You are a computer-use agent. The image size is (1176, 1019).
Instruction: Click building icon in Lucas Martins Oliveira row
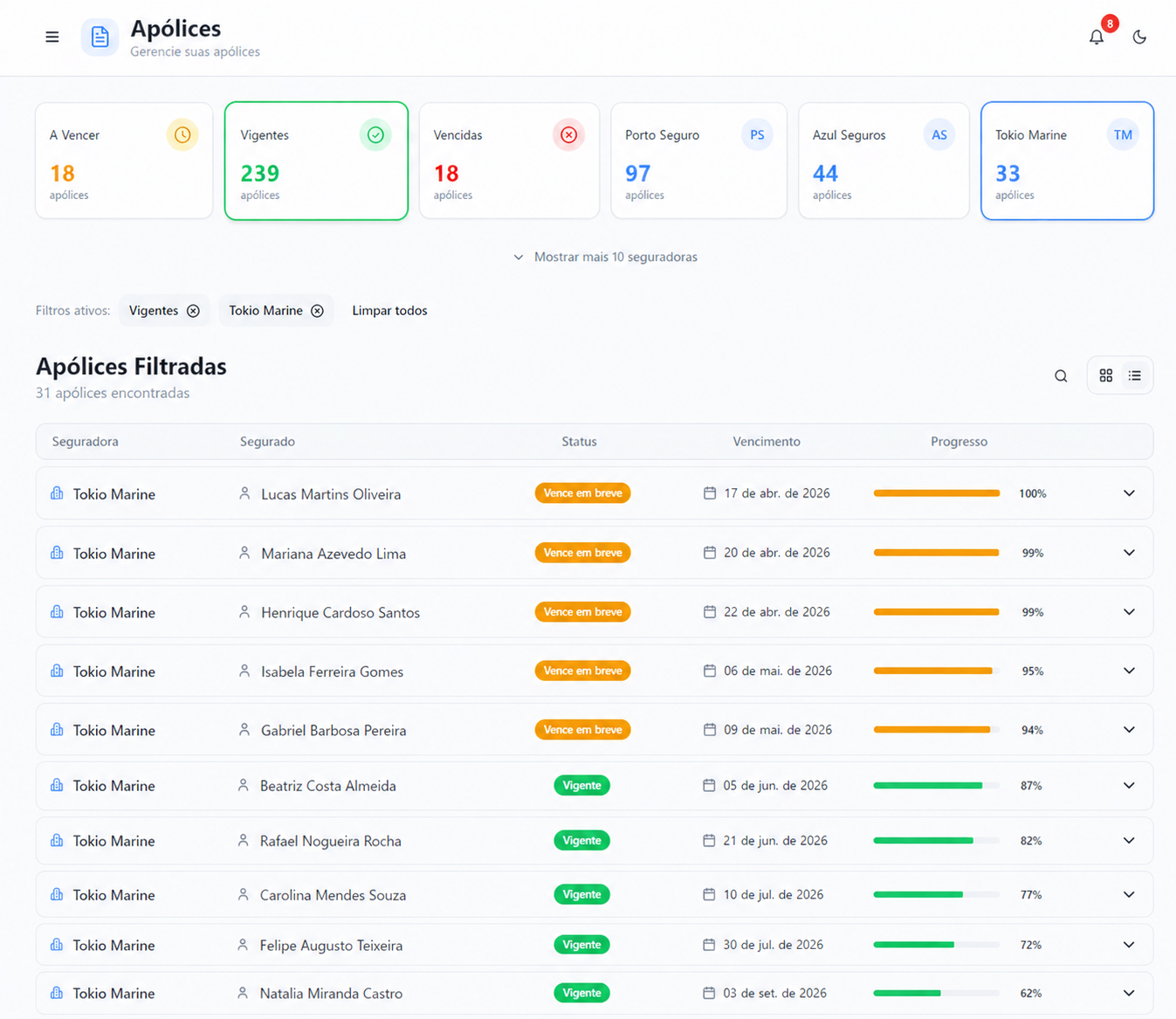pos(57,493)
